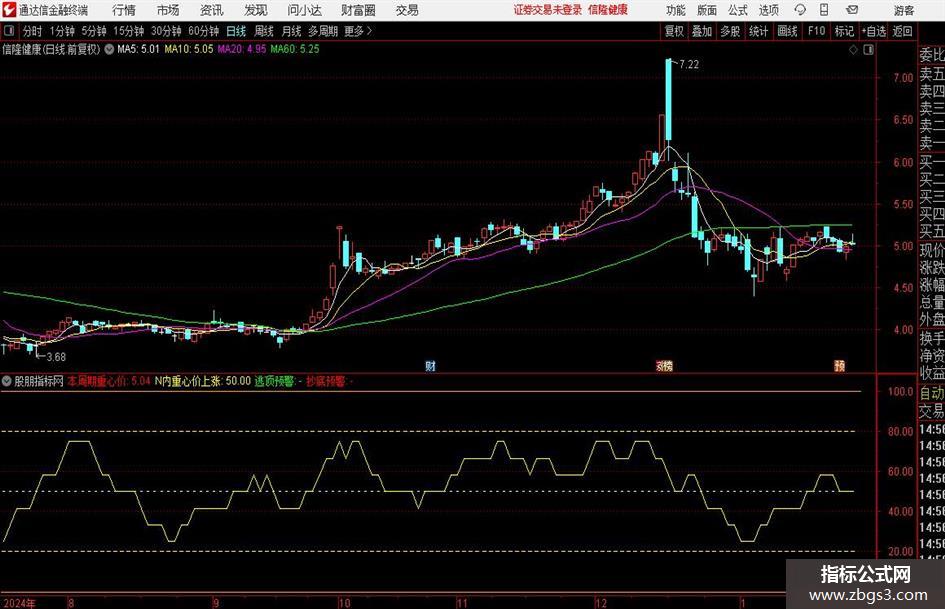Click the headset customer service icon
Screen dimensions: 945x609
click(800, 10)
